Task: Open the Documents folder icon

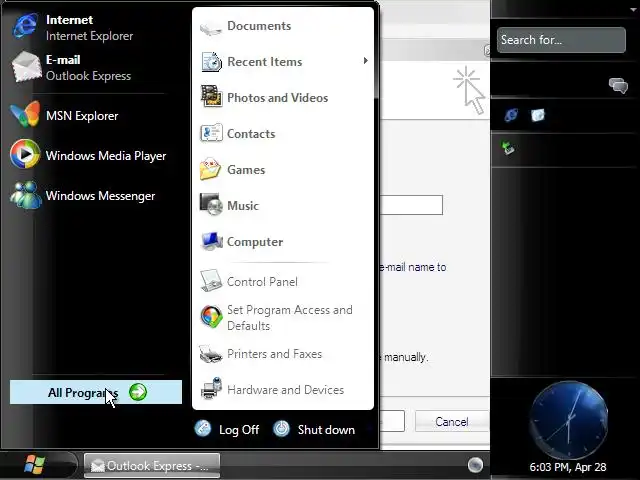Action: click(x=211, y=27)
